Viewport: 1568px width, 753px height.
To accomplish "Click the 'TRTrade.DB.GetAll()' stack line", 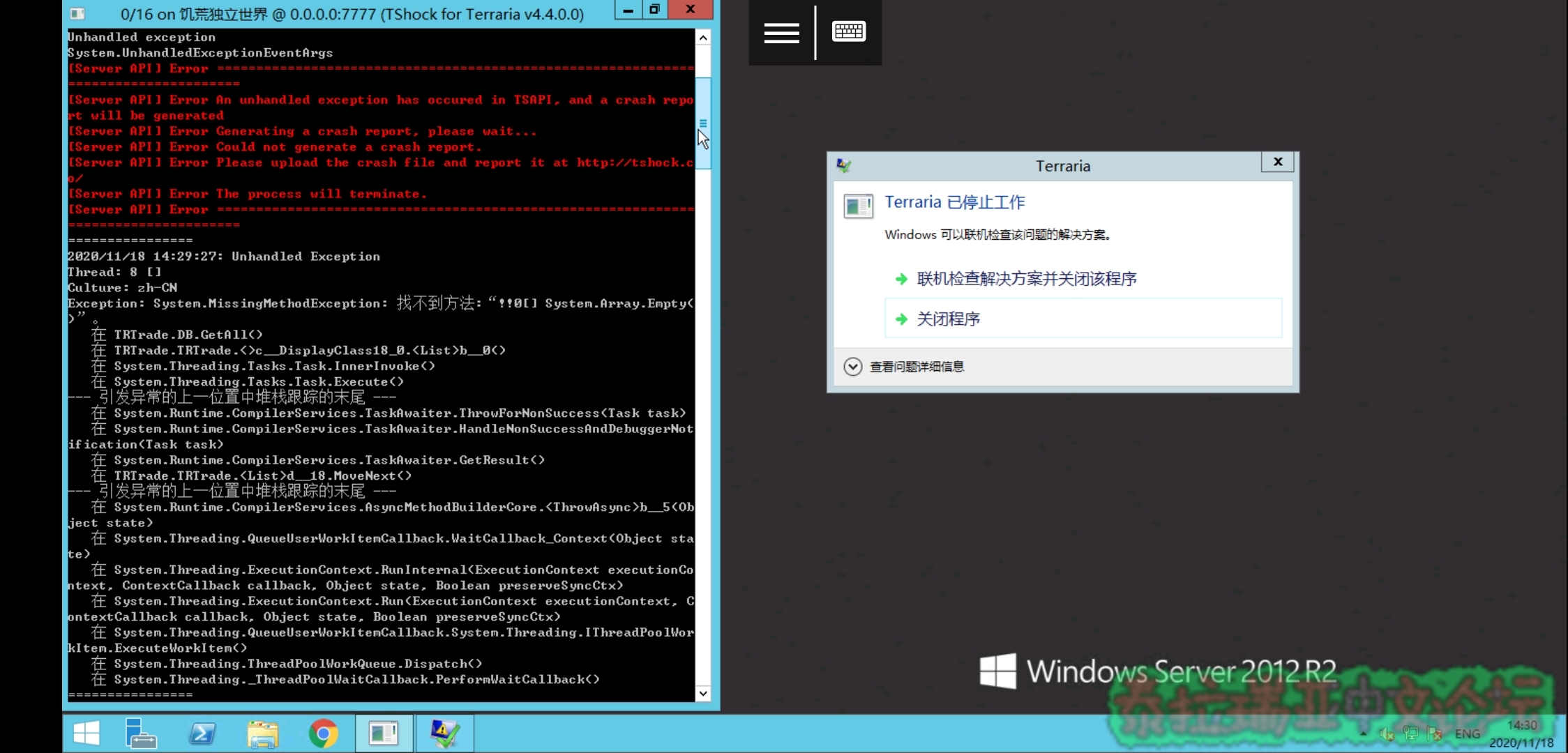I will [x=177, y=335].
